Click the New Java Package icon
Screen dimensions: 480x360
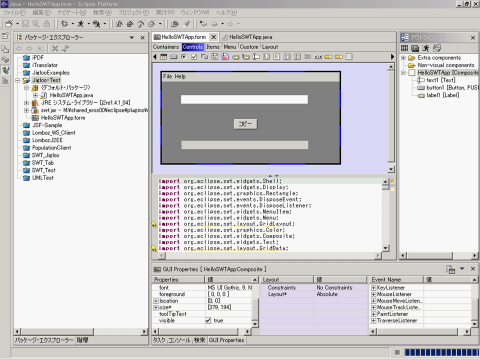pyautogui.click(x=130, y=24)
